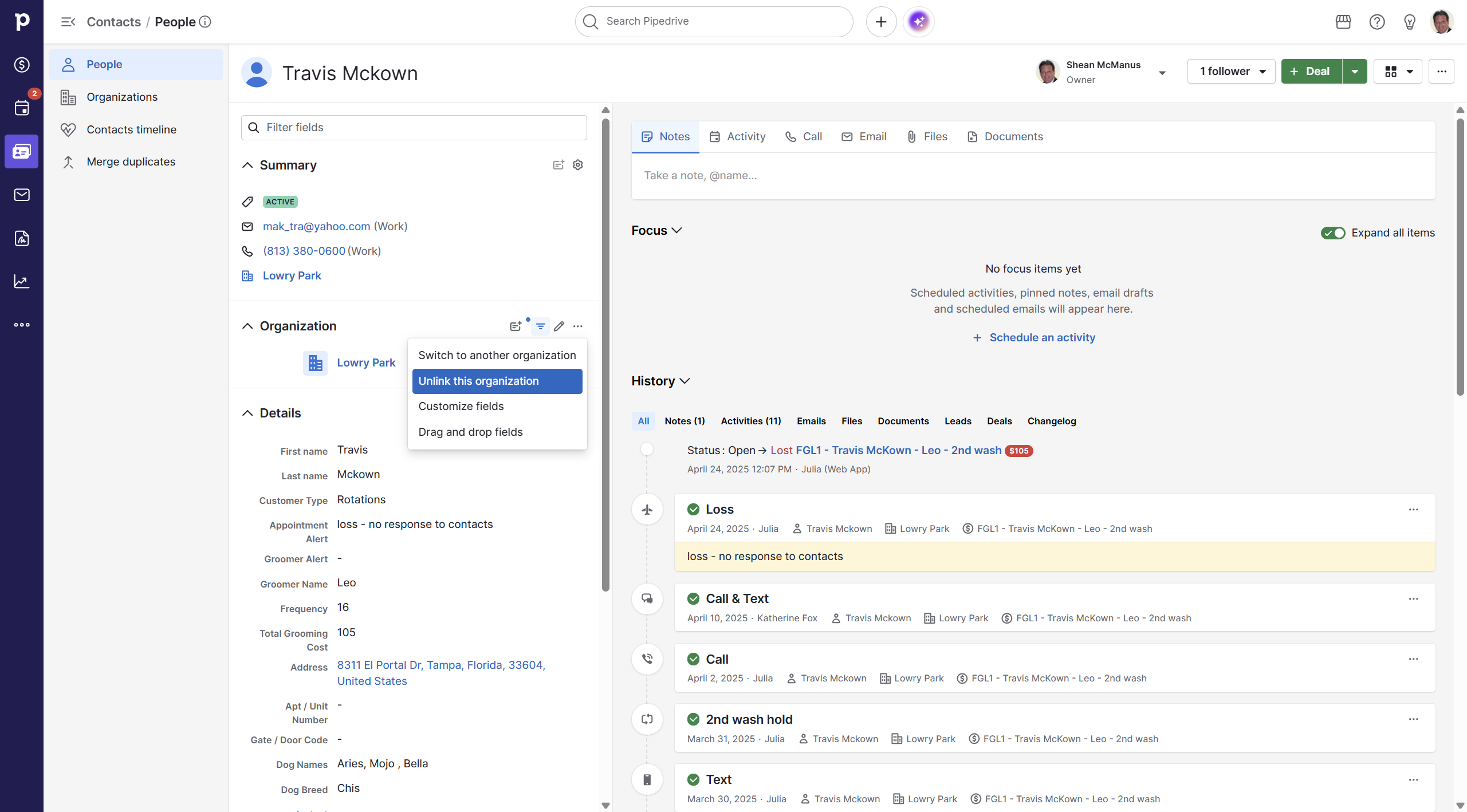Click Schedule an activity link

[1041, 338]
